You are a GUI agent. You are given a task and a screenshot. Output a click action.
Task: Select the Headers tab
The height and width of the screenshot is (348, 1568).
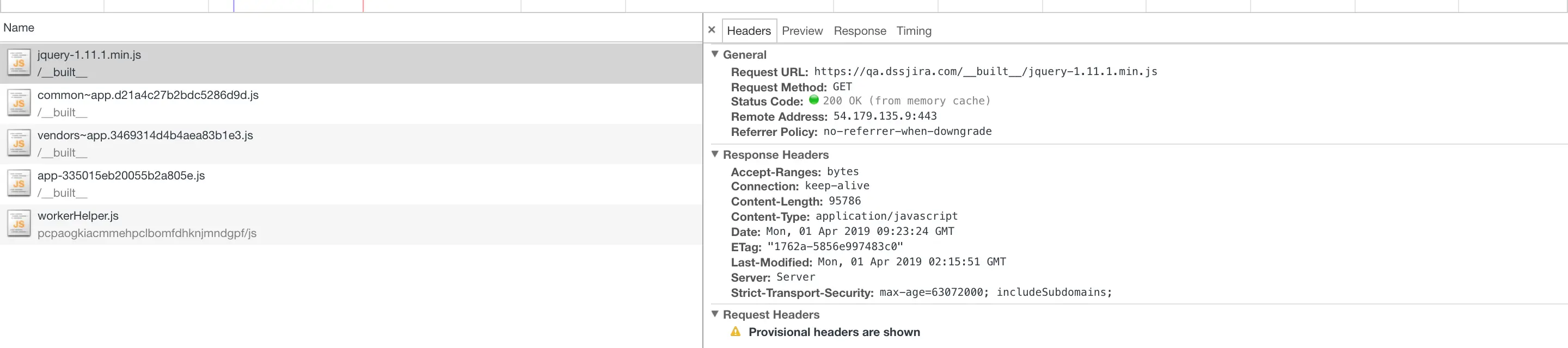pos(749,31)
